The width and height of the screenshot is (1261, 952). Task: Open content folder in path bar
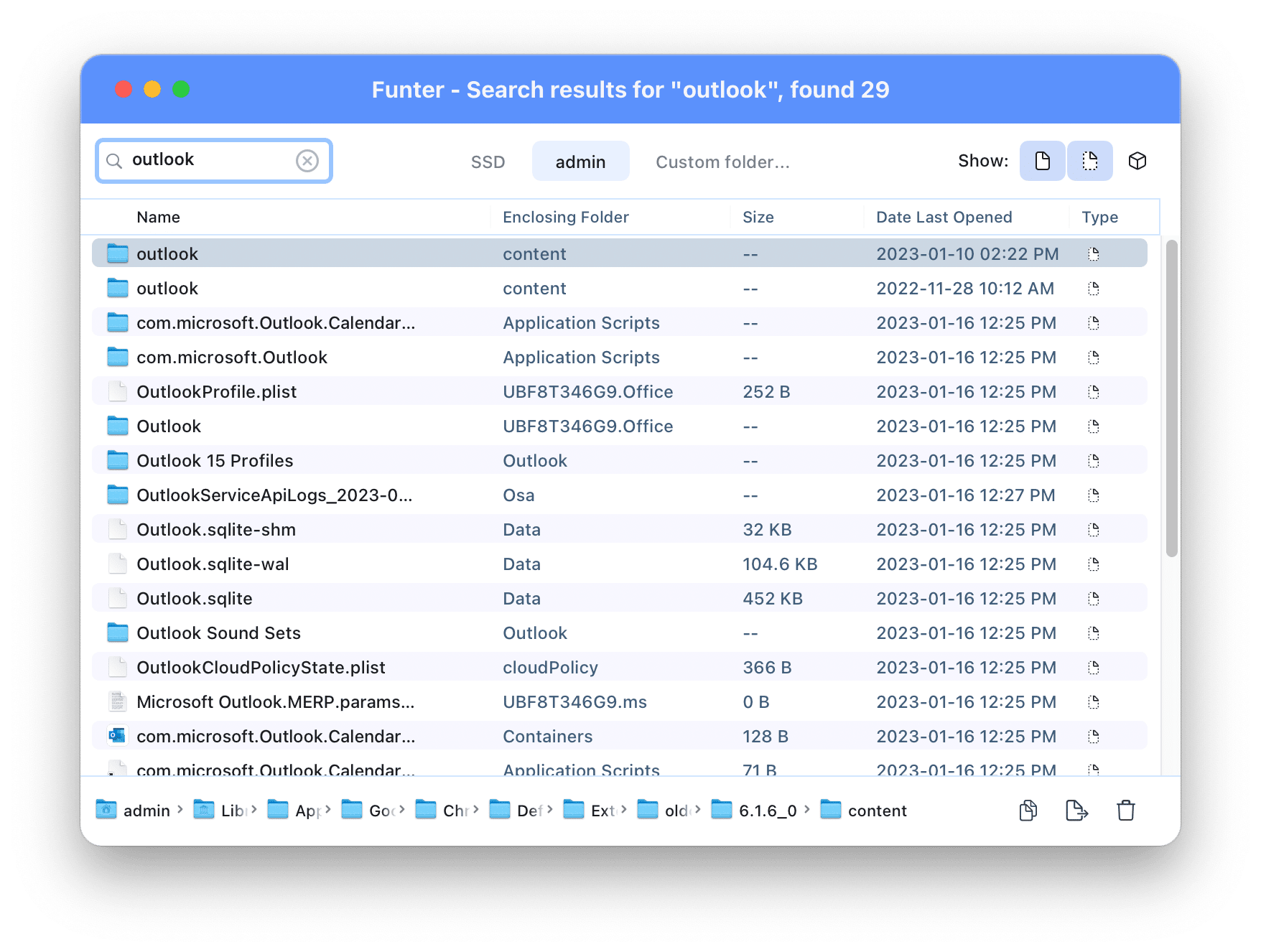tap(864, 811)
